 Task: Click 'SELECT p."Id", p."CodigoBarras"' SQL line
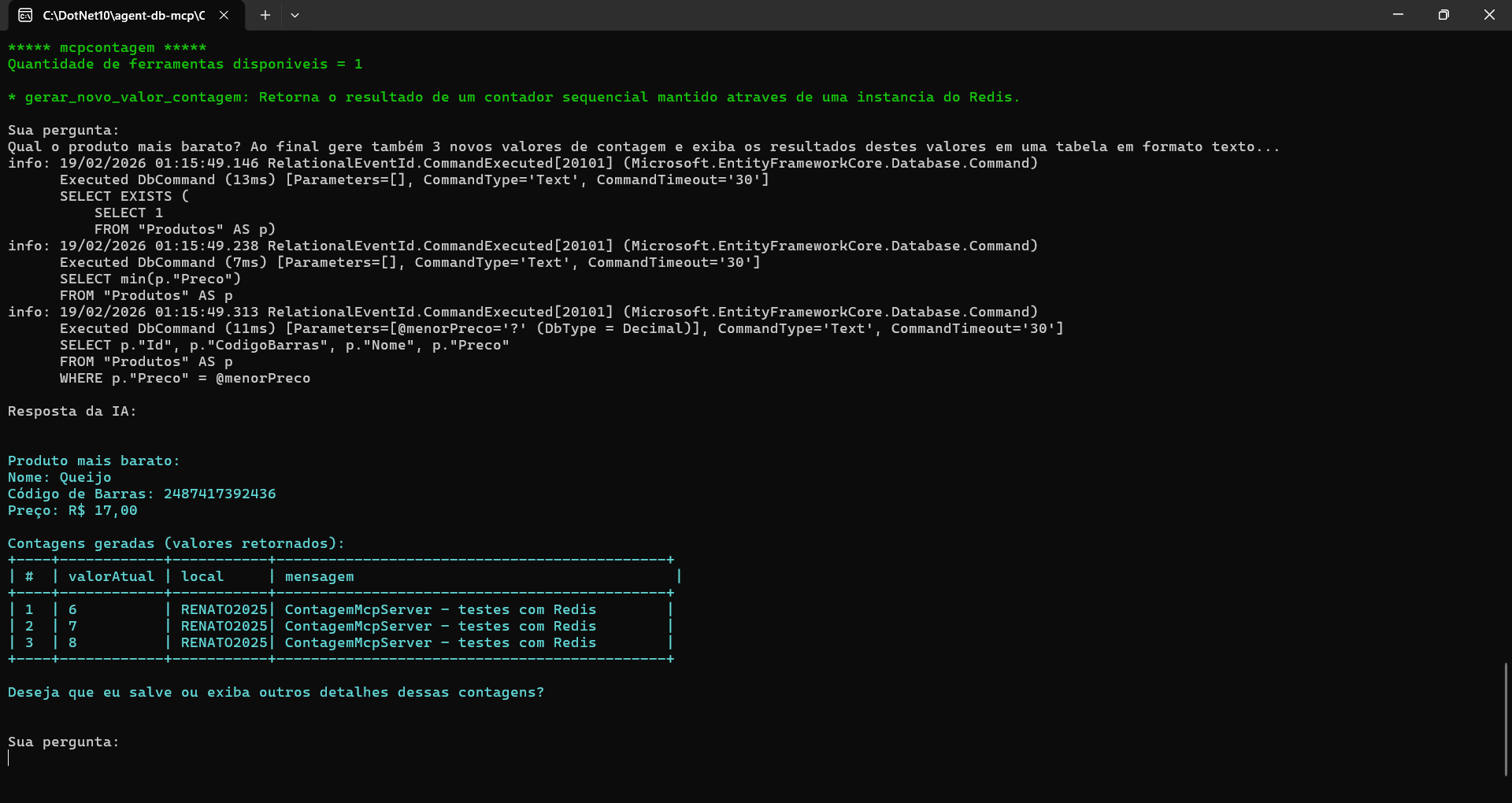point(284,345)
